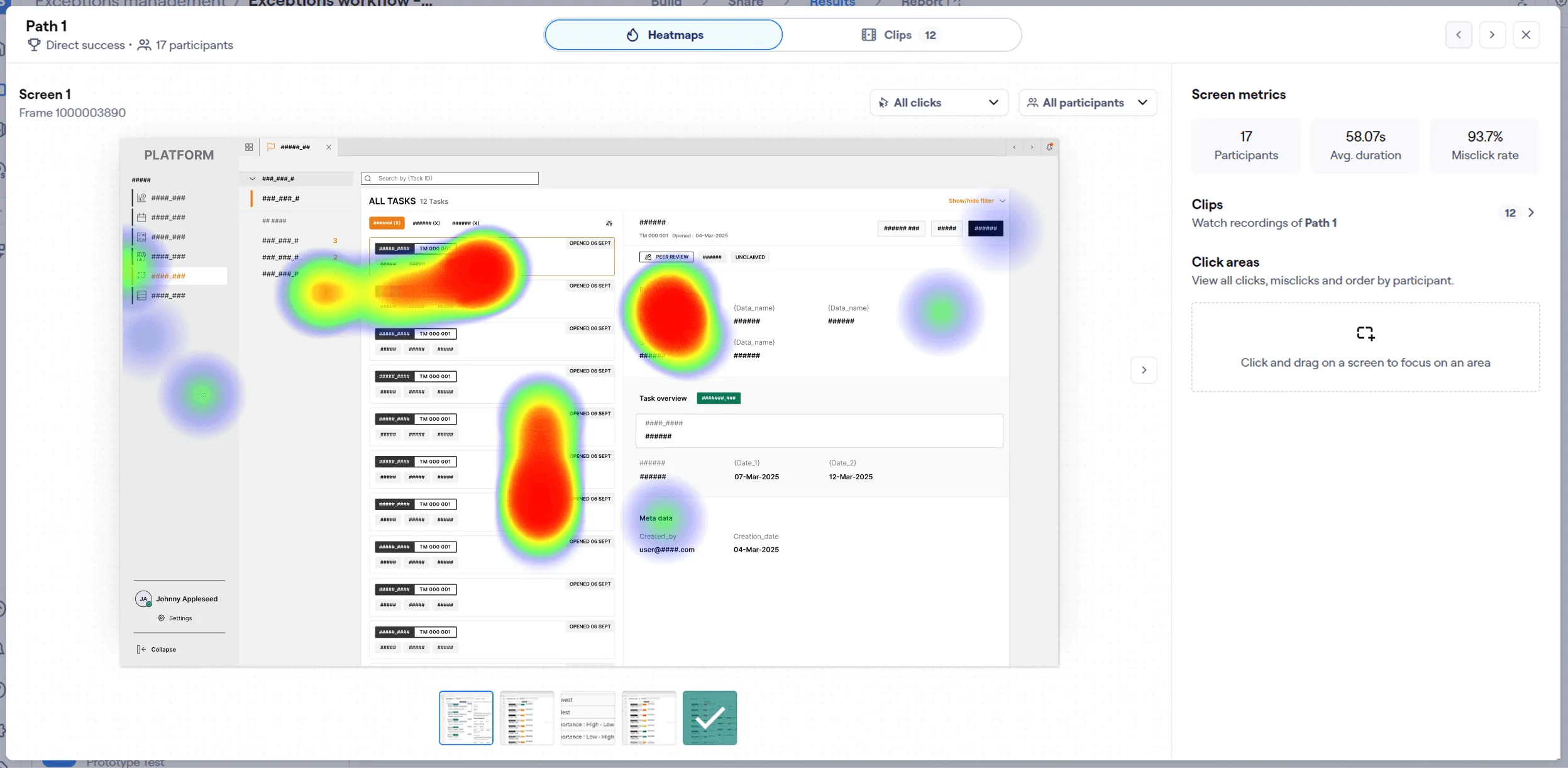Click the Settings gear under Johnny Appleseed

pos(162,618)
